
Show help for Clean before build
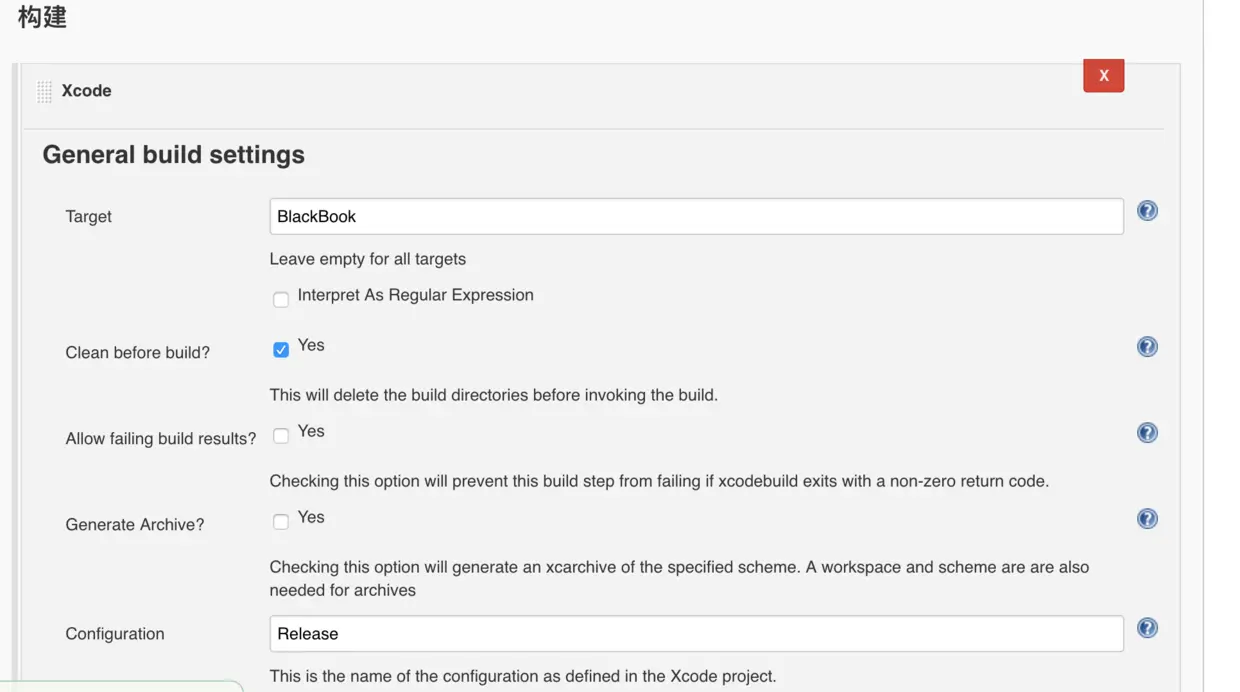[x=1147, y=347]
